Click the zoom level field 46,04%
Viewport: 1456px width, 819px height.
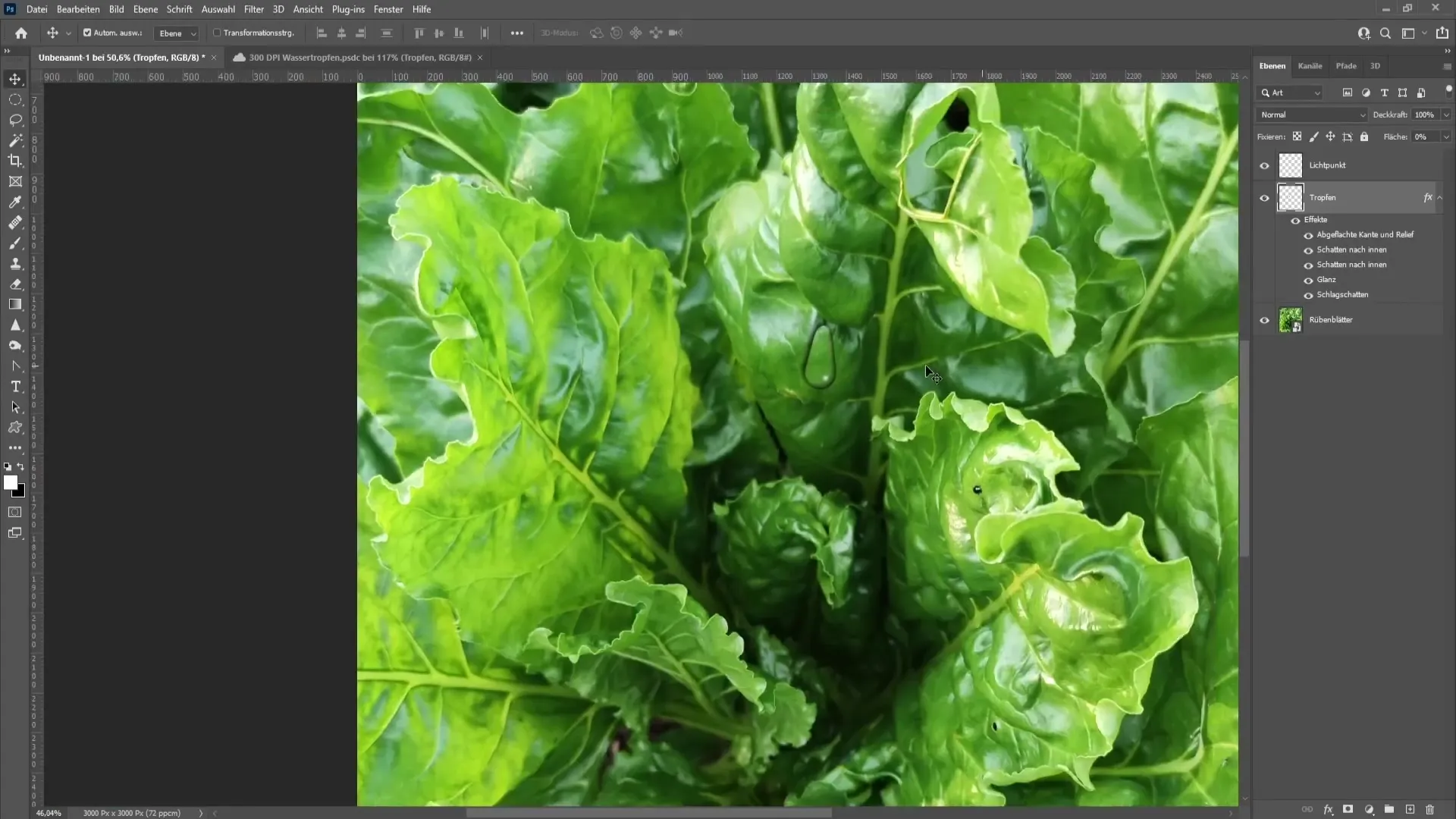coord(49,813)
